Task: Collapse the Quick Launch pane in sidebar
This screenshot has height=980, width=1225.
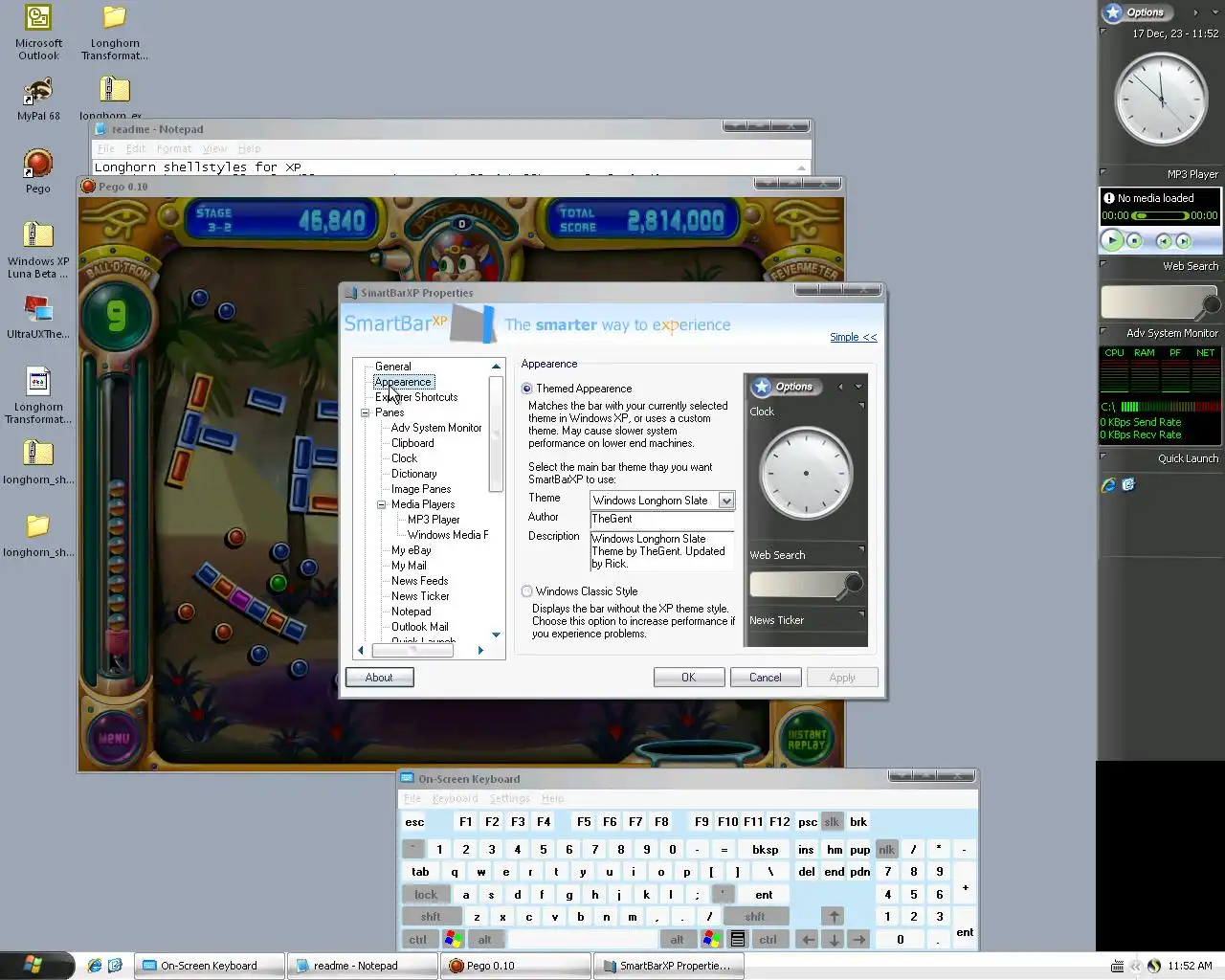Action: pyautogui.click(x=1103, y=457)
